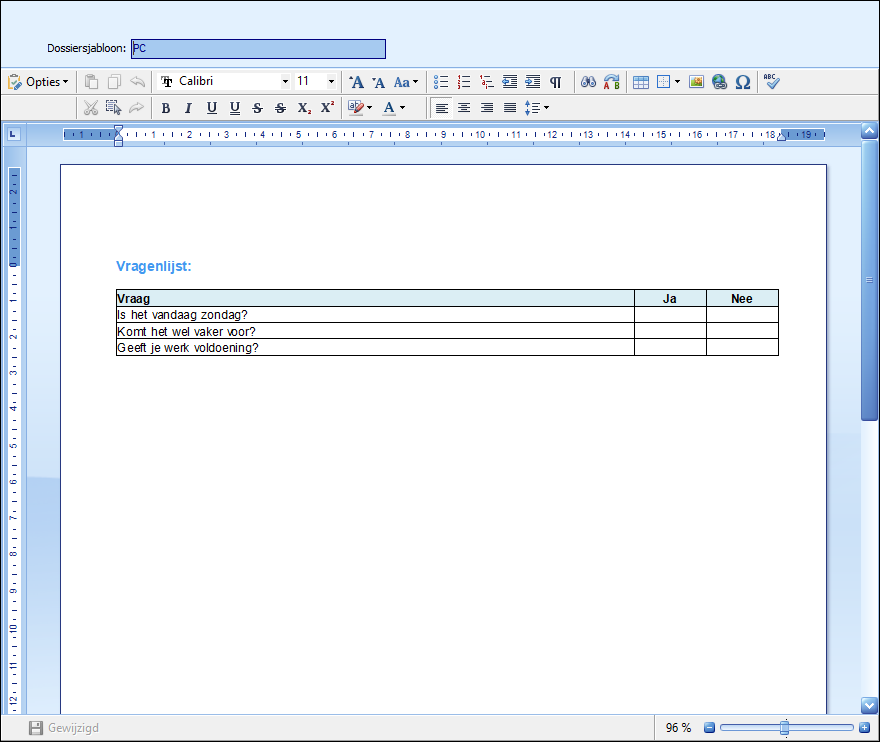Toggle italic formatting
The image size is (880, 742).
coord(188,108)
